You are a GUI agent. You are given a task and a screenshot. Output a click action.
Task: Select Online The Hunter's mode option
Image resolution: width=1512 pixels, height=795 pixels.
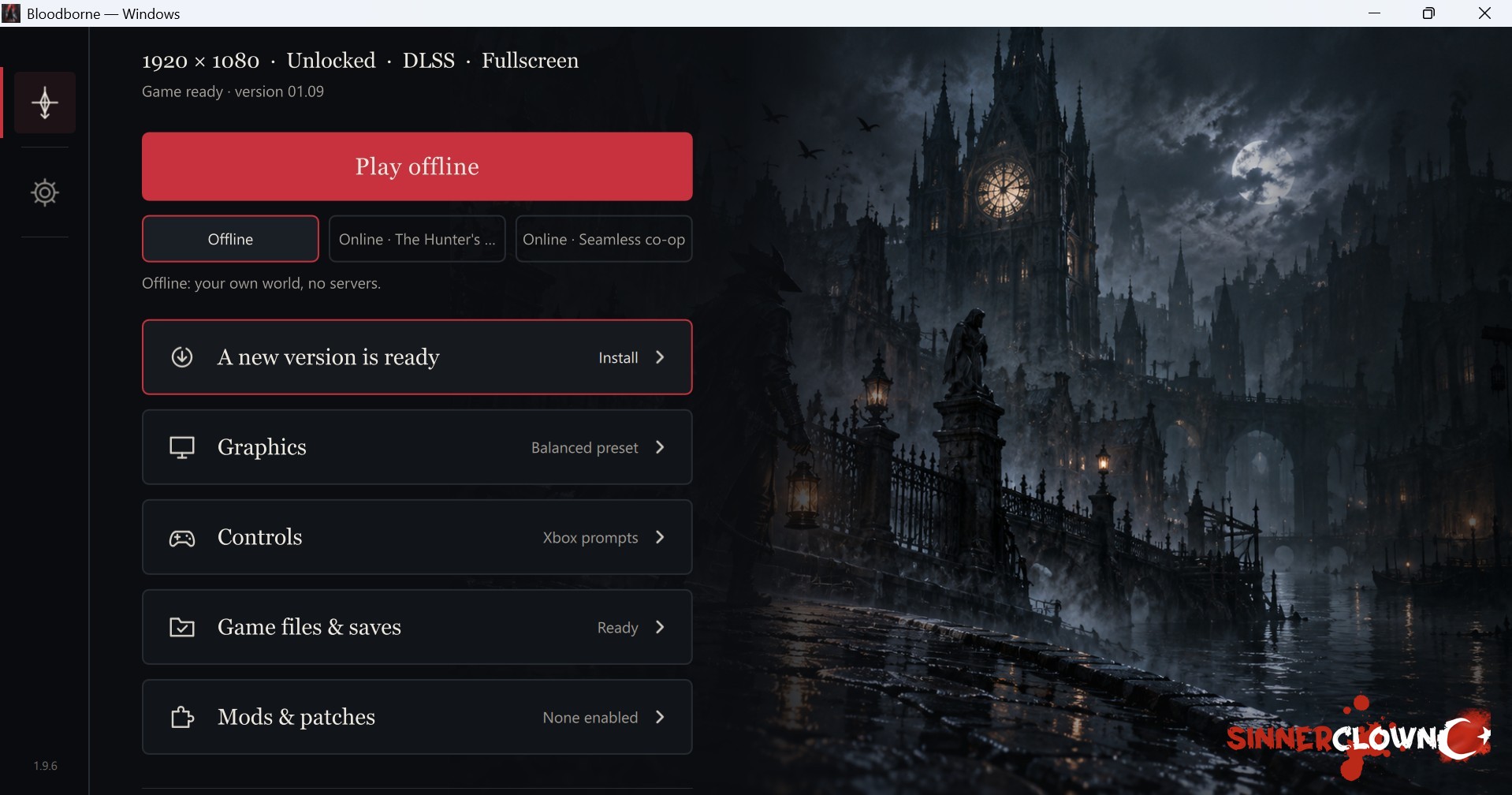pyautogui.click(x=417, y=239)
